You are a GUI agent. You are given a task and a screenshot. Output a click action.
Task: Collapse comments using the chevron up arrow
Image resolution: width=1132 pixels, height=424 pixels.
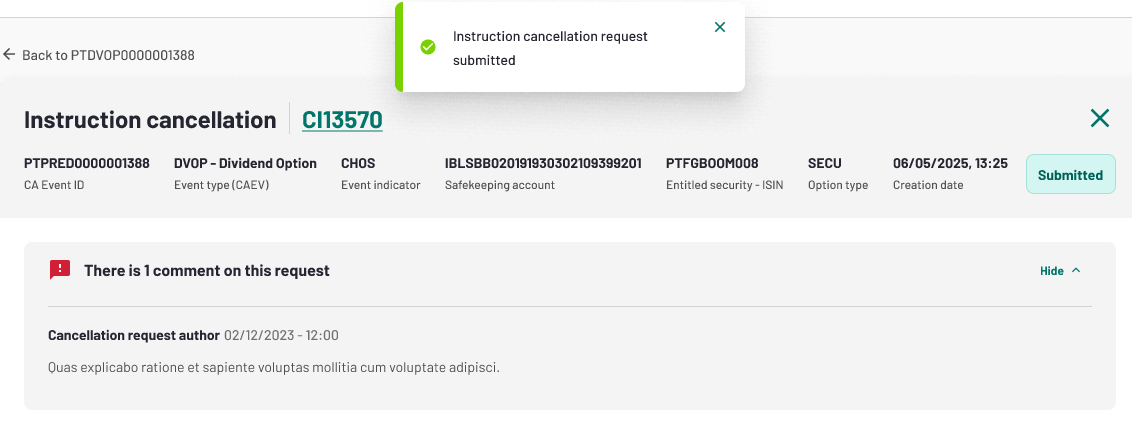[x=1076, y=270]
